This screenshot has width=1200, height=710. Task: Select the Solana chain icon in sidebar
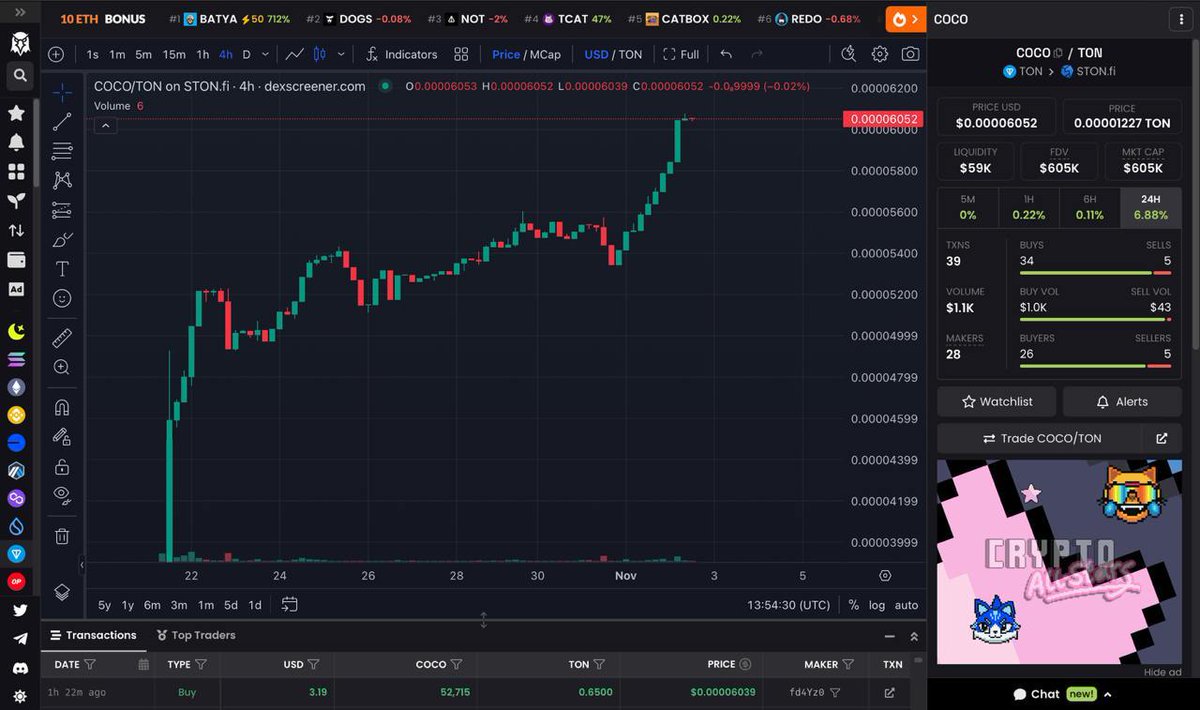click(17, 359)
